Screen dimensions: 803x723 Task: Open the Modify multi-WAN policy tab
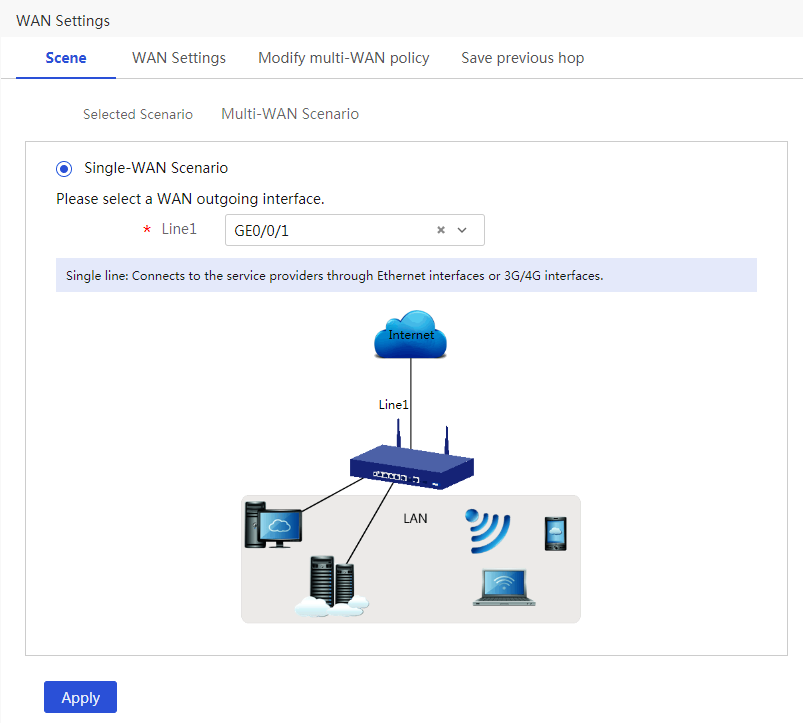point(344,58)
